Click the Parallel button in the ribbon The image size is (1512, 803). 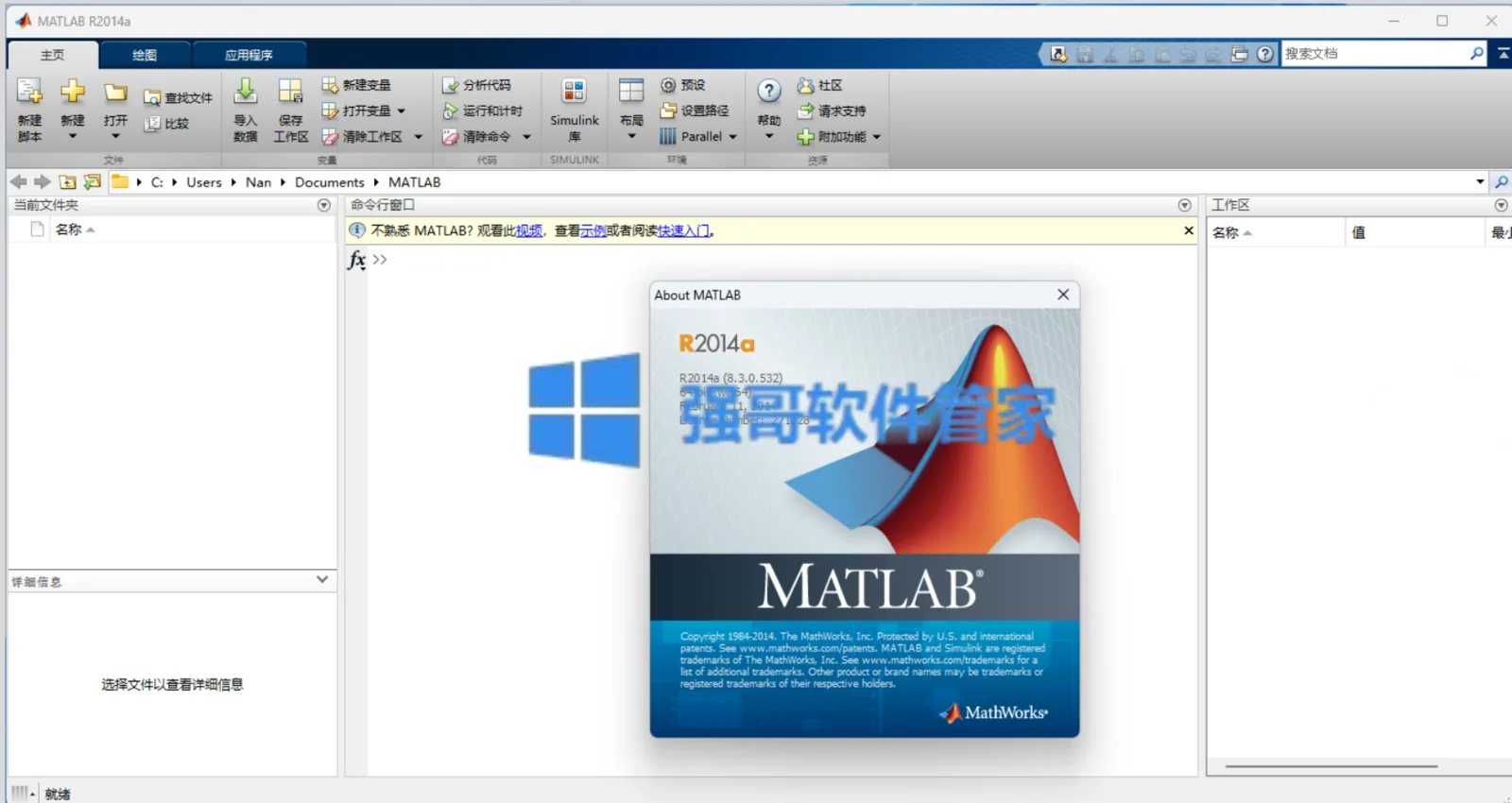(x=691, y=137)
